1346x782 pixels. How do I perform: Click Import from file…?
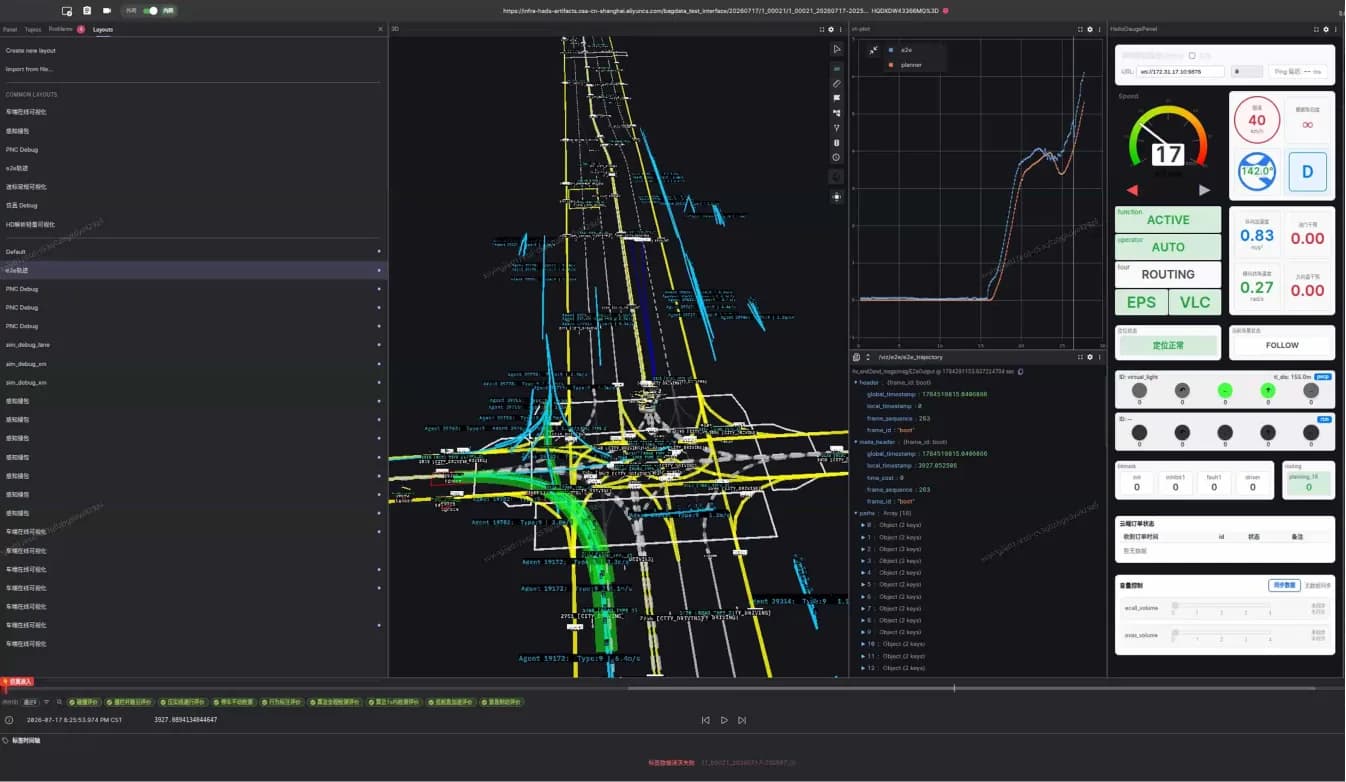tap(29, 69)
